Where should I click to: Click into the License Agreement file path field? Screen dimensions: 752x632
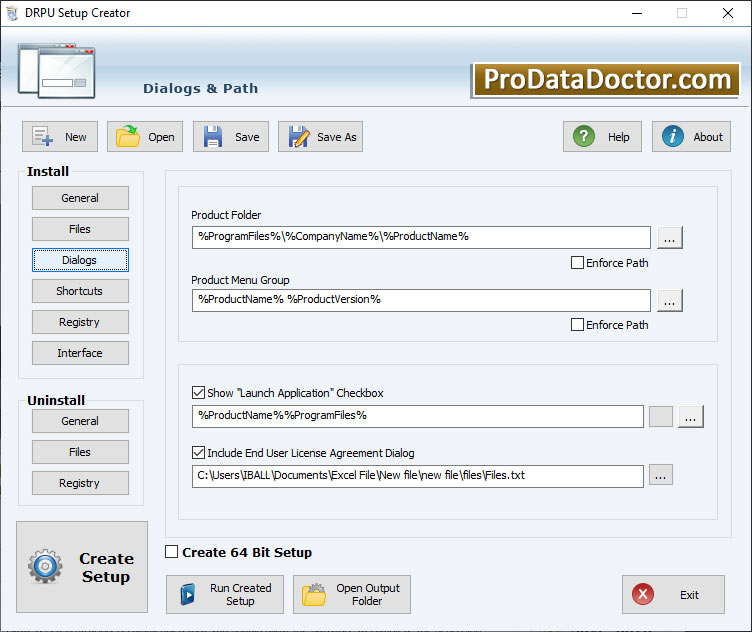point(418,476)
